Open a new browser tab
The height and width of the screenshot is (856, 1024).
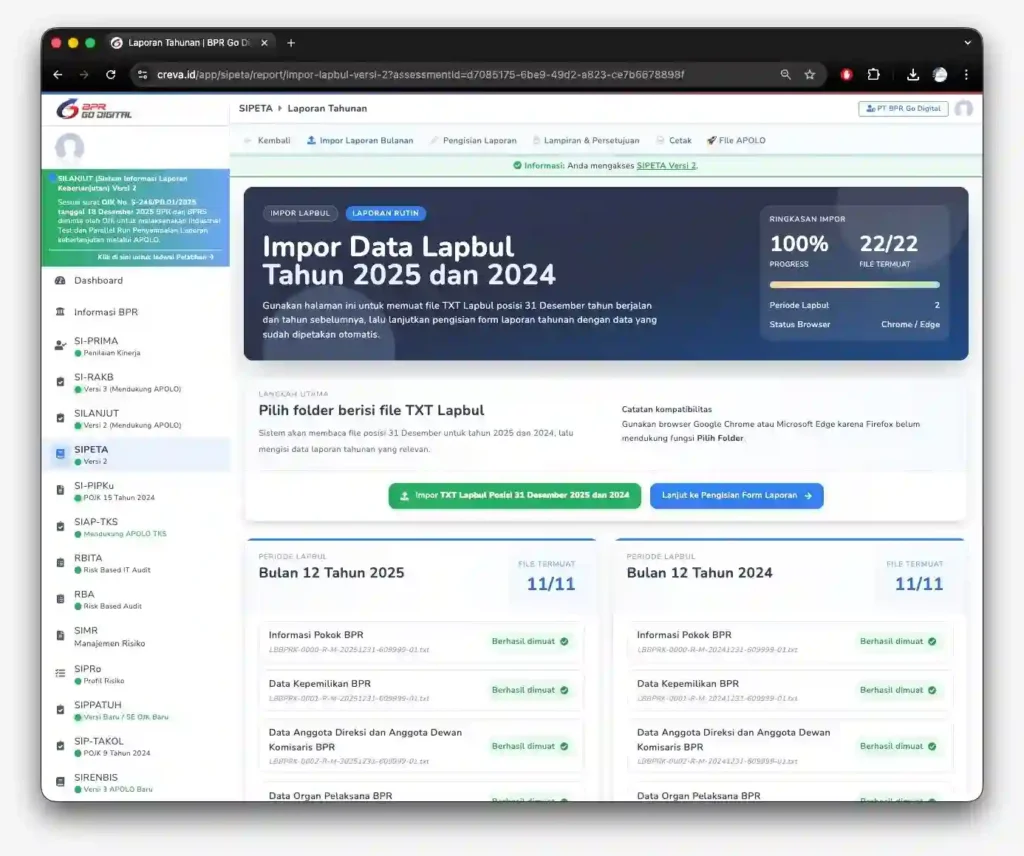(x=291, y=43)
